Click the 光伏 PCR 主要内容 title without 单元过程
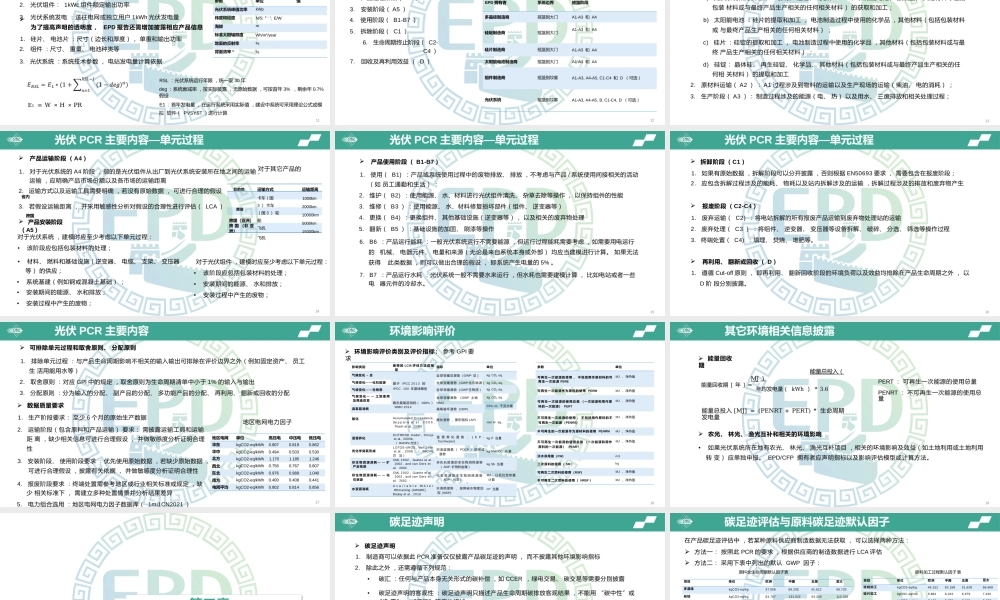 [101, 331]
